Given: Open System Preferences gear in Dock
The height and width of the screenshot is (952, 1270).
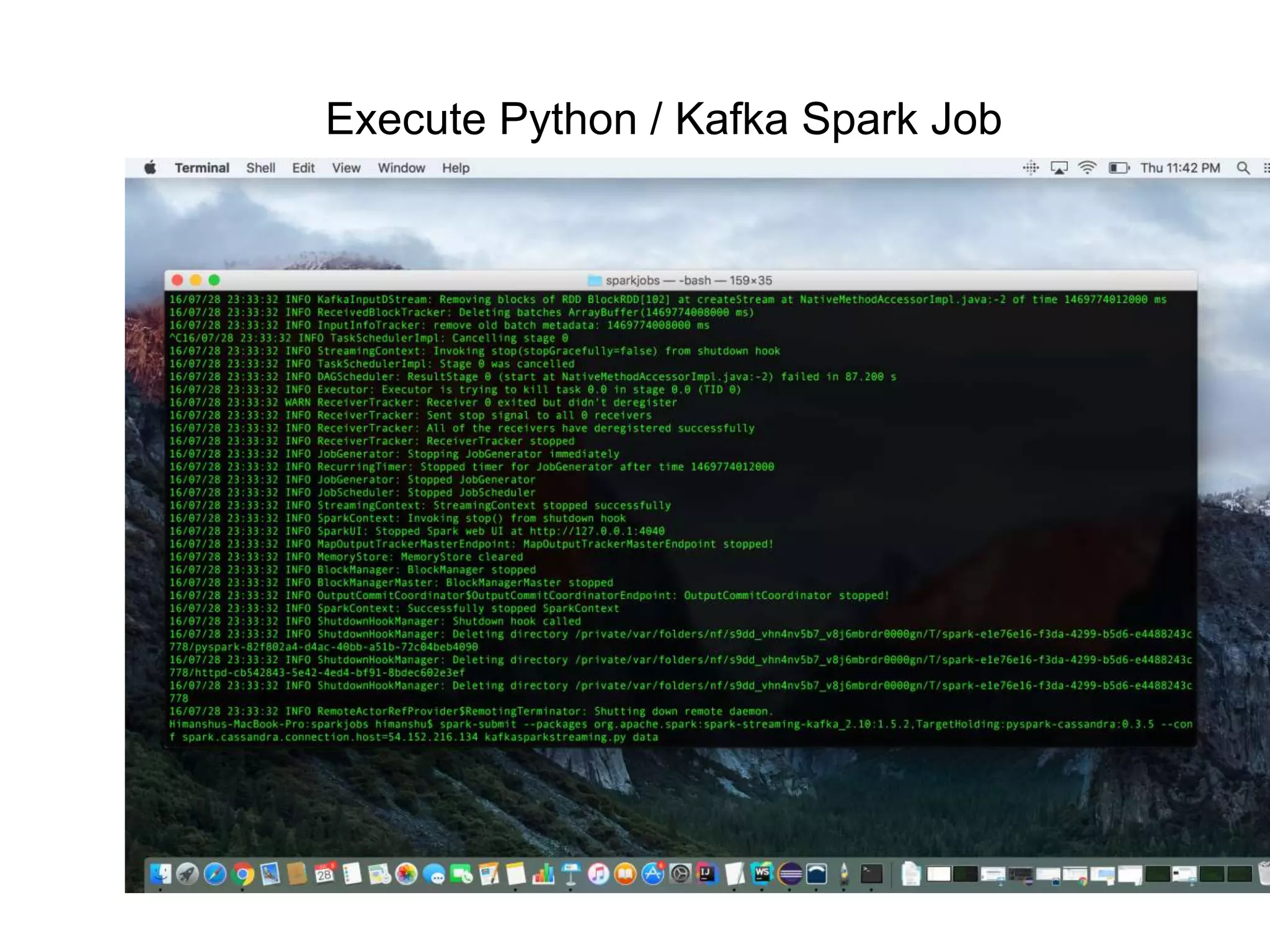Looking at the screenshot, I should (x=680, y=874).
